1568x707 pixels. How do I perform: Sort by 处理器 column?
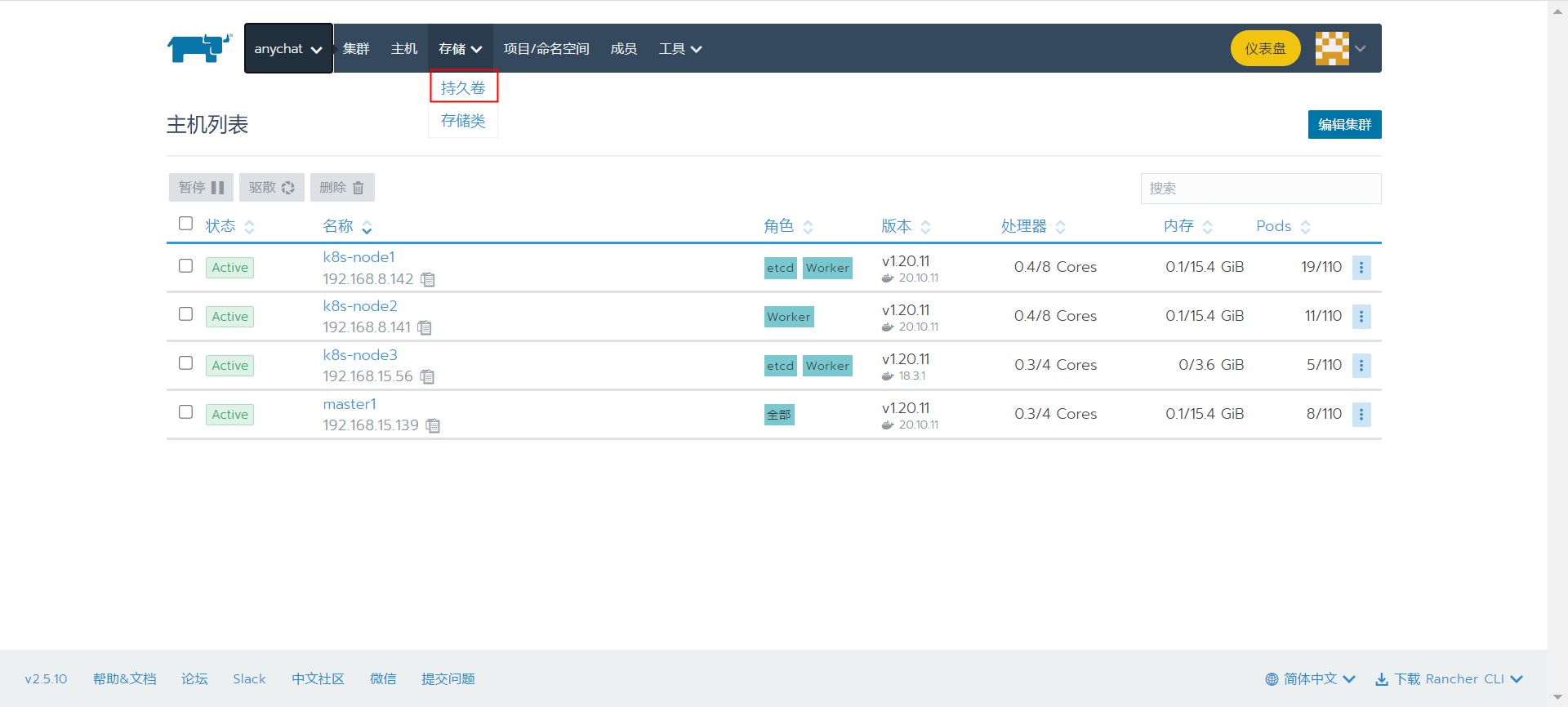(1033, 226)
